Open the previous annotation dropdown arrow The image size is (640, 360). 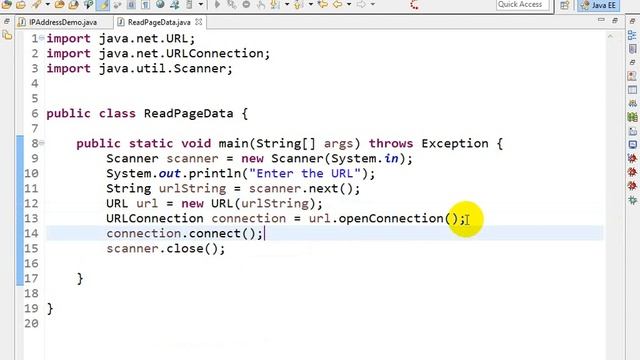pyautogui.click(x=311, y=5)
